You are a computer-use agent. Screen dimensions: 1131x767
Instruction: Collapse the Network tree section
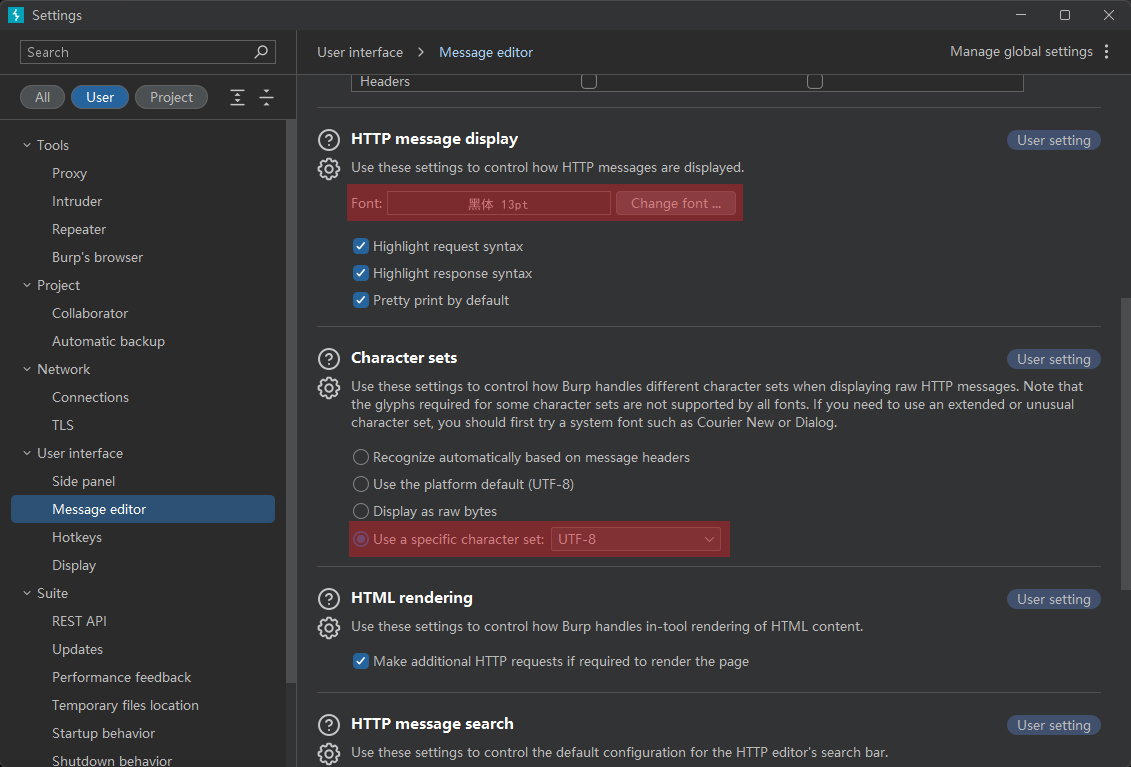[x=27, y=369]
